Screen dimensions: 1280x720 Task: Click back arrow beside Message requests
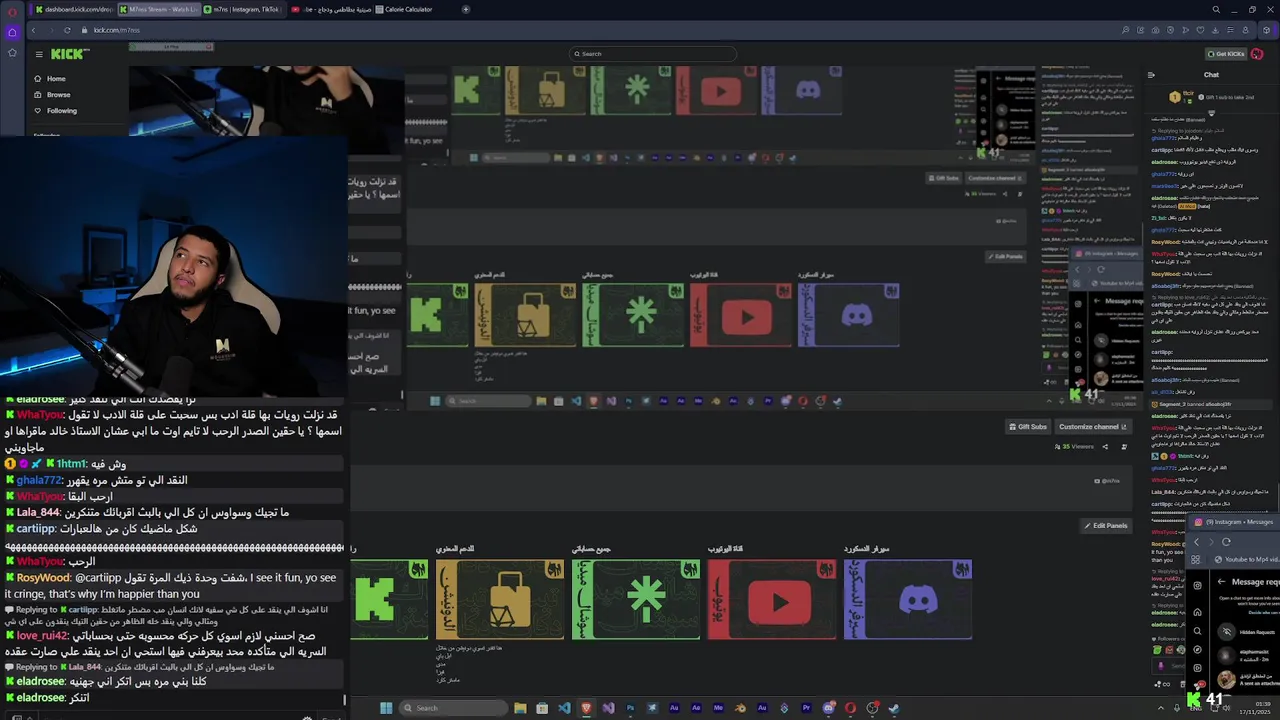(x=1221, y=582)
